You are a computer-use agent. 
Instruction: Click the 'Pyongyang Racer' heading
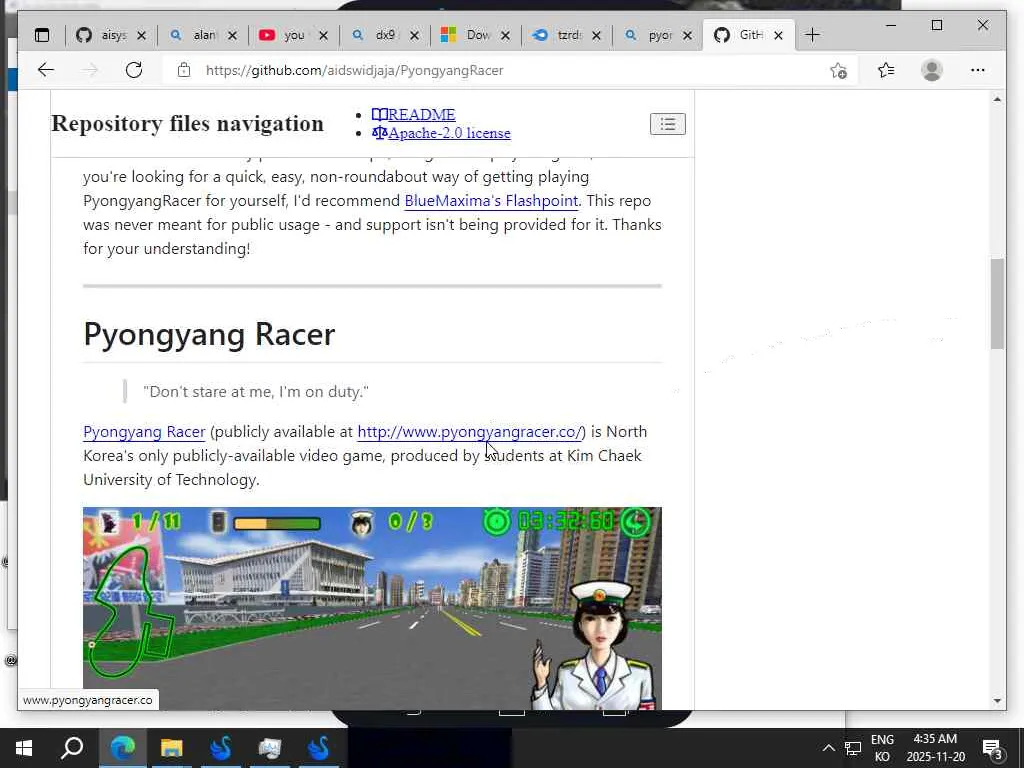[209, 334]
